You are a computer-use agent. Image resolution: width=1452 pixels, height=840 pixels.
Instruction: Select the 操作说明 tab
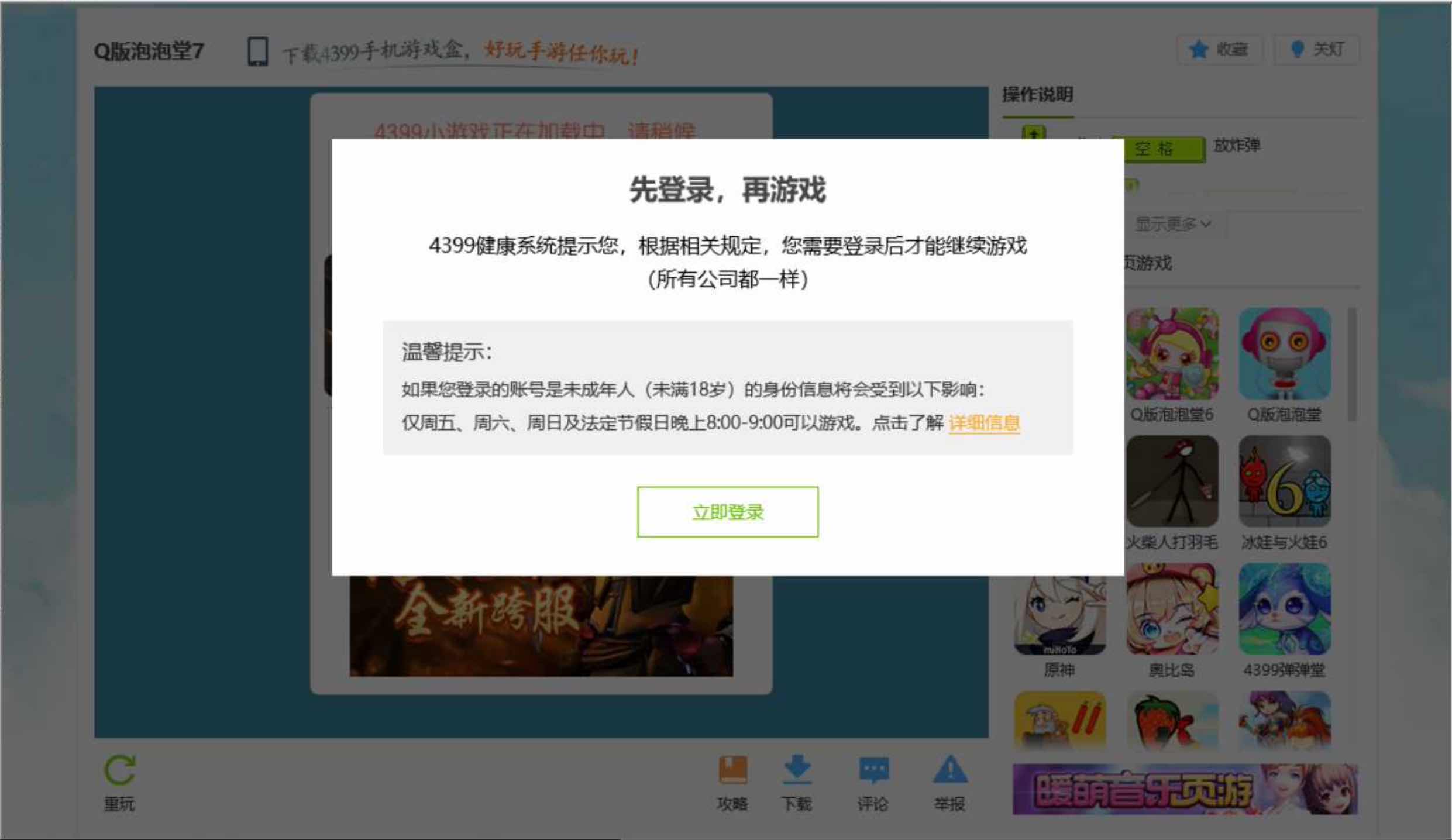pyautogui.click(x=1038, y=95)
